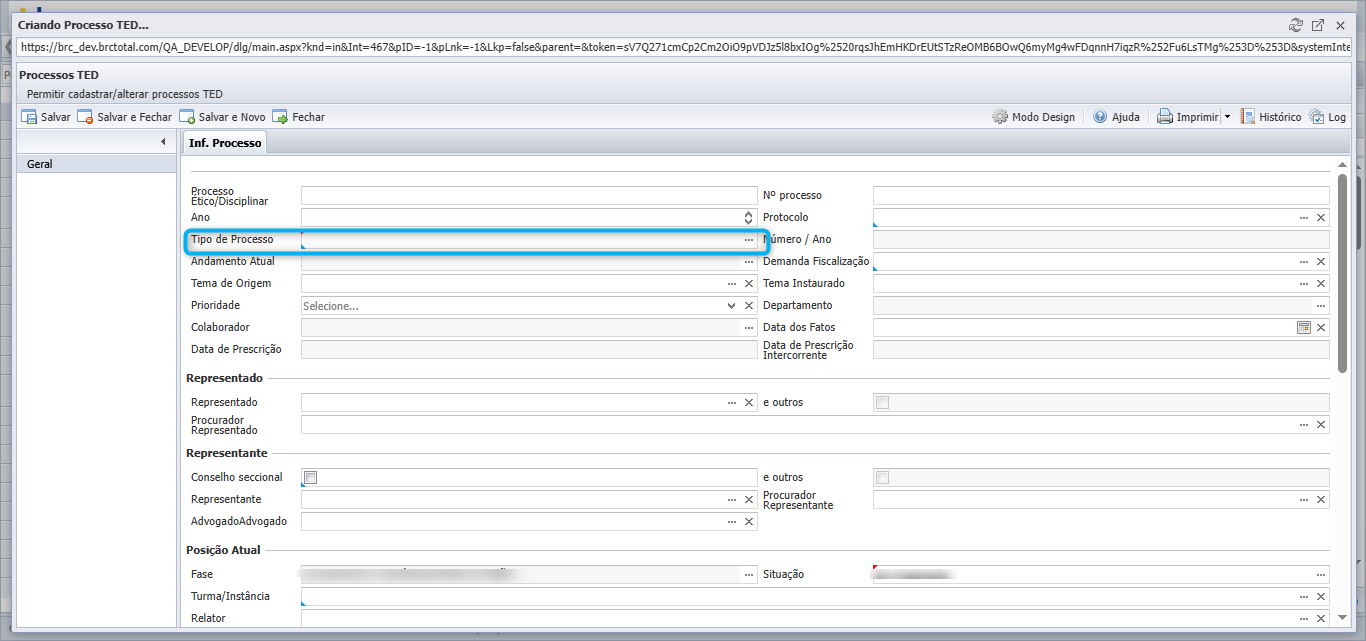Open lookup for Procurador Representante

click(1304, 500)
